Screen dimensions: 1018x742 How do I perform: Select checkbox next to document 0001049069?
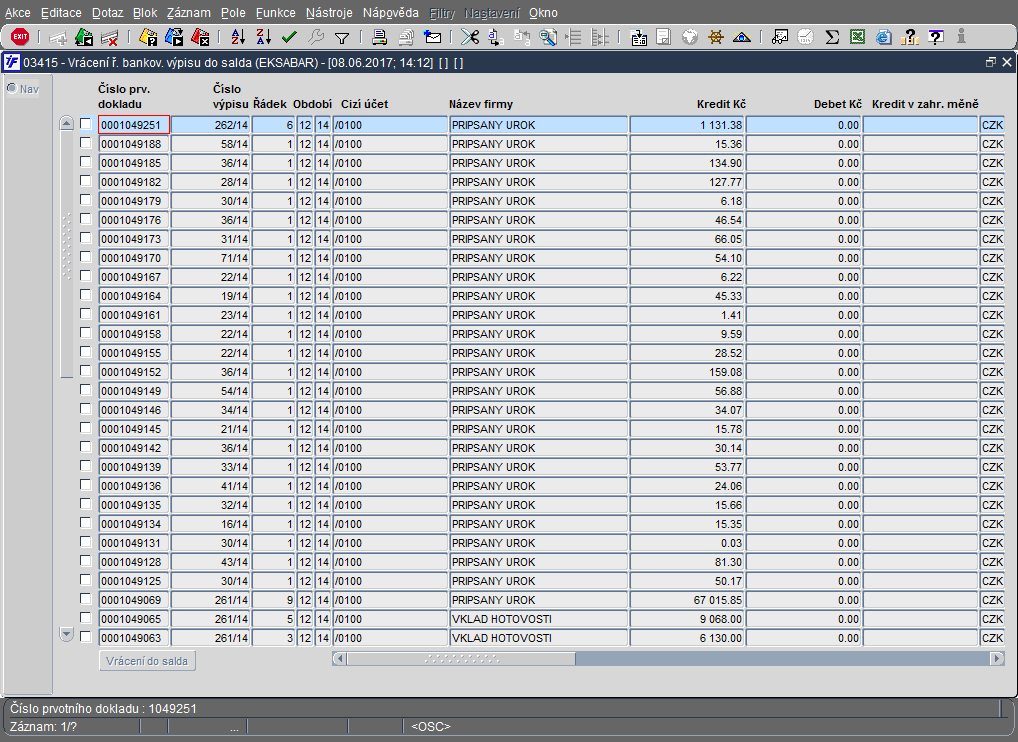[86, 599]
